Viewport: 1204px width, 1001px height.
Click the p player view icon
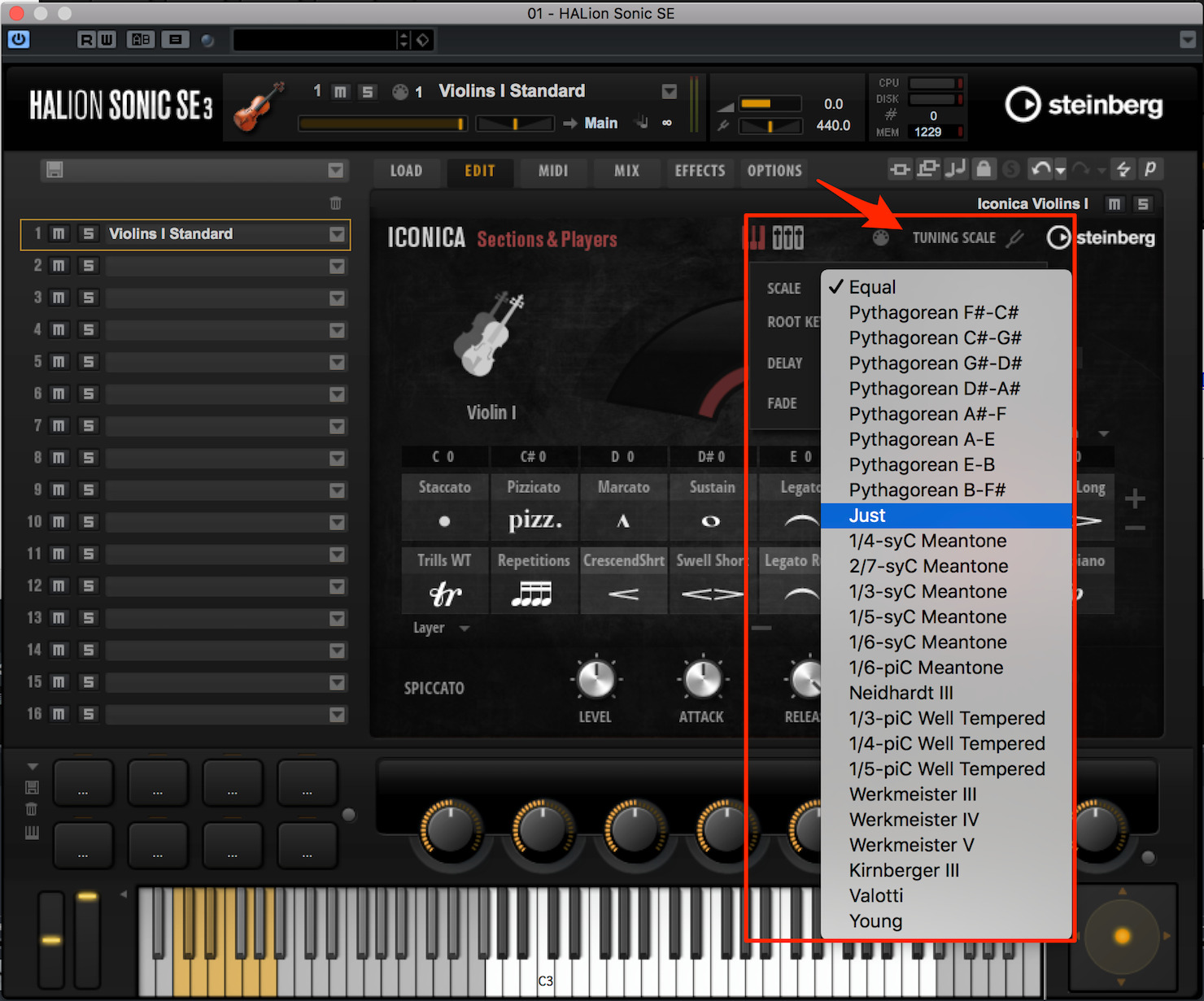click(x=1150, y=168)
